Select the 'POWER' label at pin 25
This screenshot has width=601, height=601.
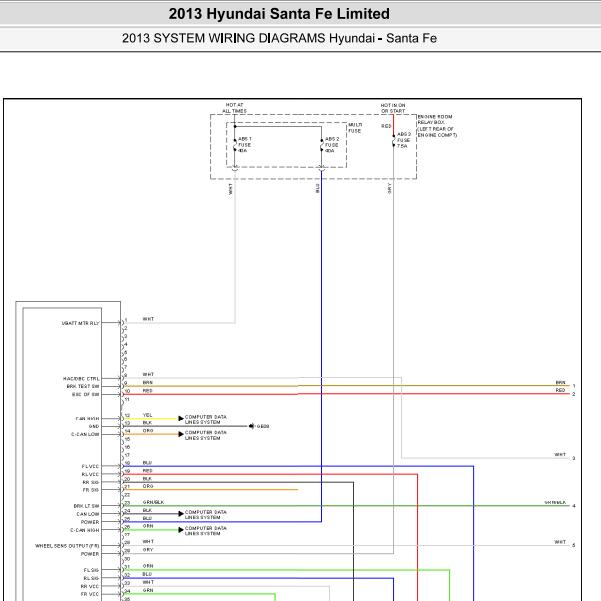tap(90, 522)
